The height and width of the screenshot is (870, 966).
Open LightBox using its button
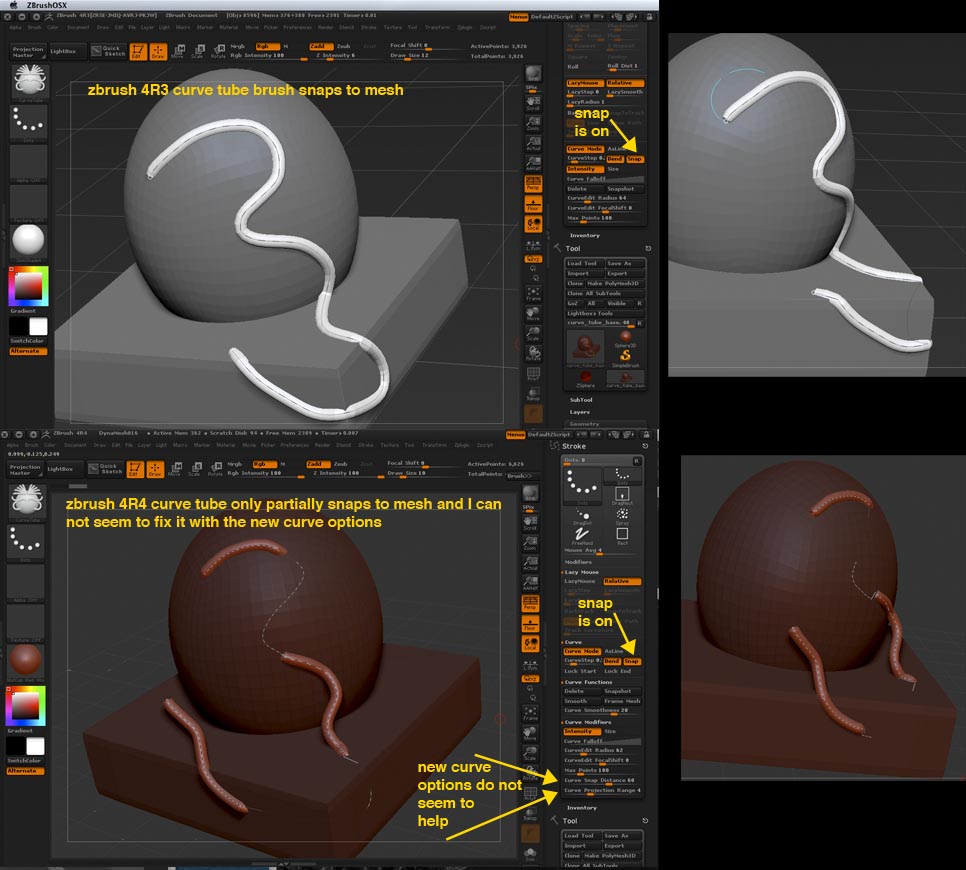(x=65, y=51)
